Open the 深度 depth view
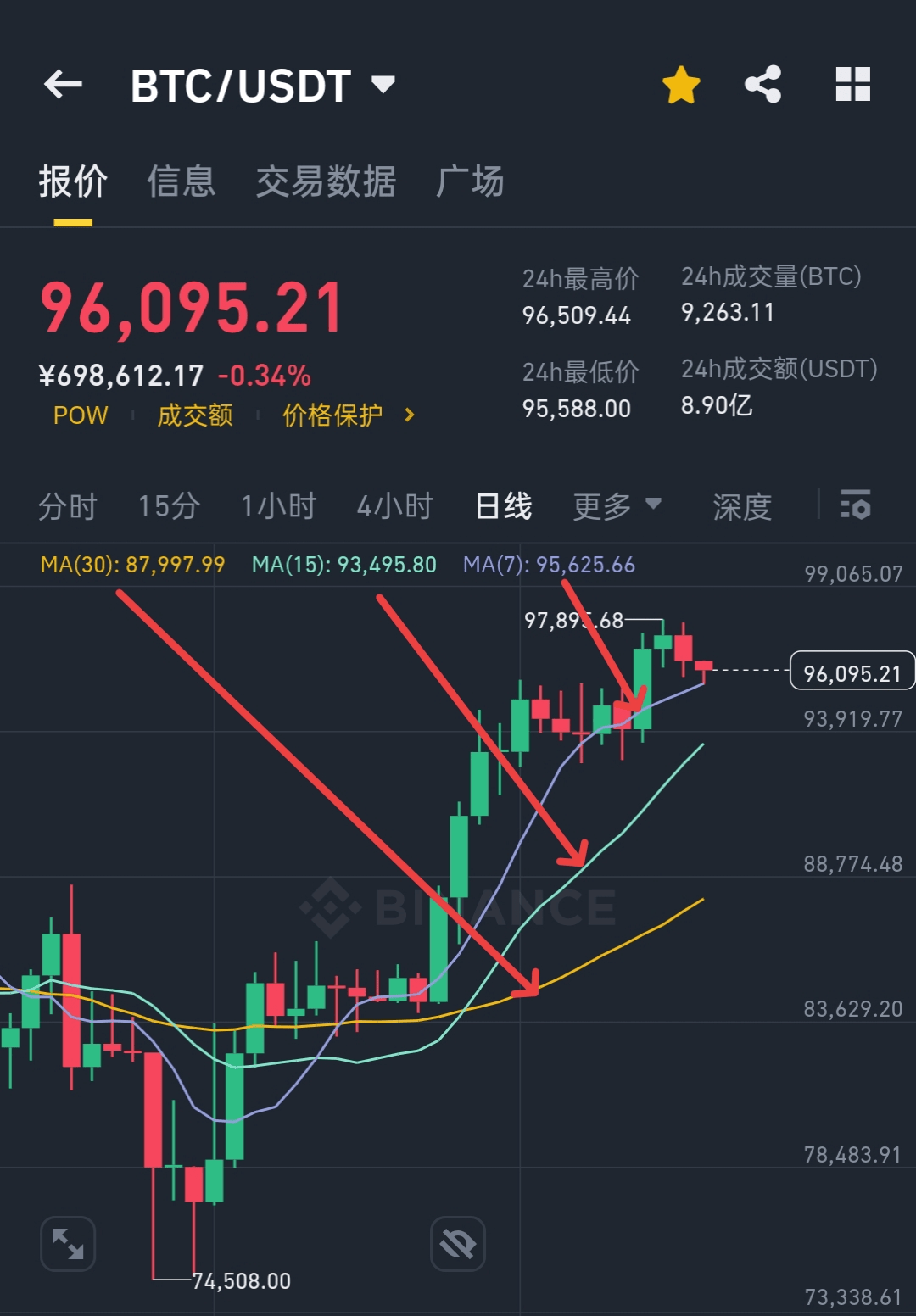The image size is (916, 1316). [x=742, y=506]
